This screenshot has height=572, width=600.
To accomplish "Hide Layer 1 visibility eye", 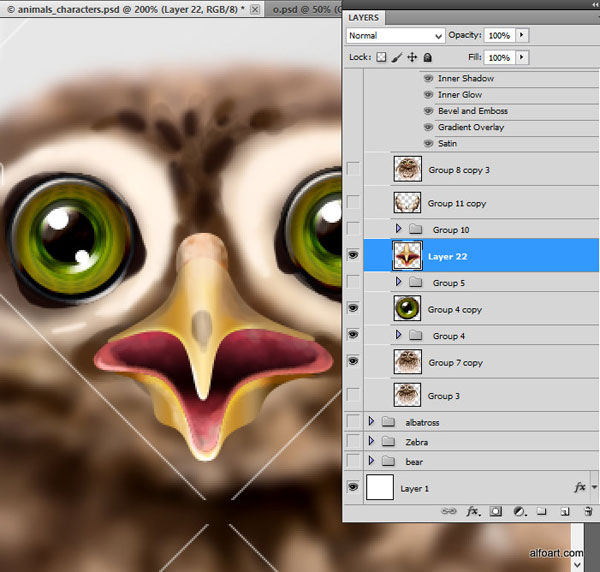I will (x=353, y=487).
